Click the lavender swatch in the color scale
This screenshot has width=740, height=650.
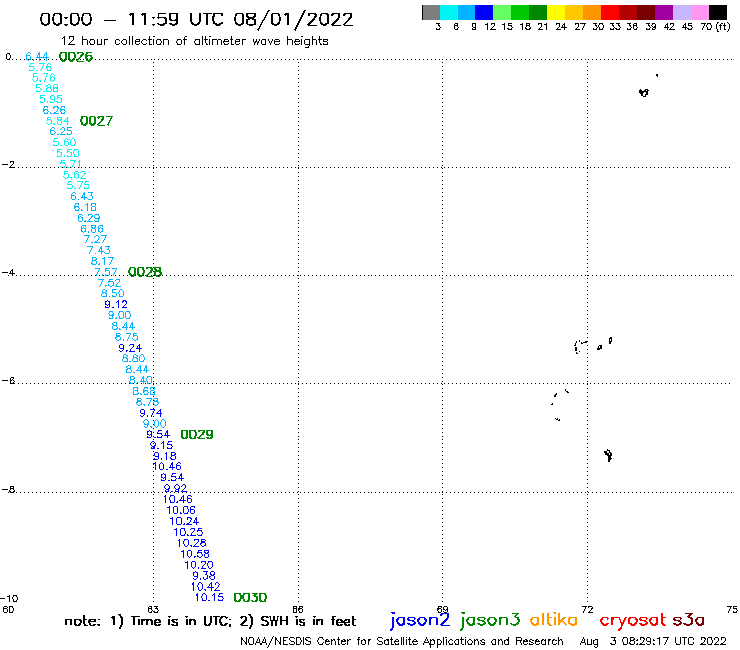(682, 12)
